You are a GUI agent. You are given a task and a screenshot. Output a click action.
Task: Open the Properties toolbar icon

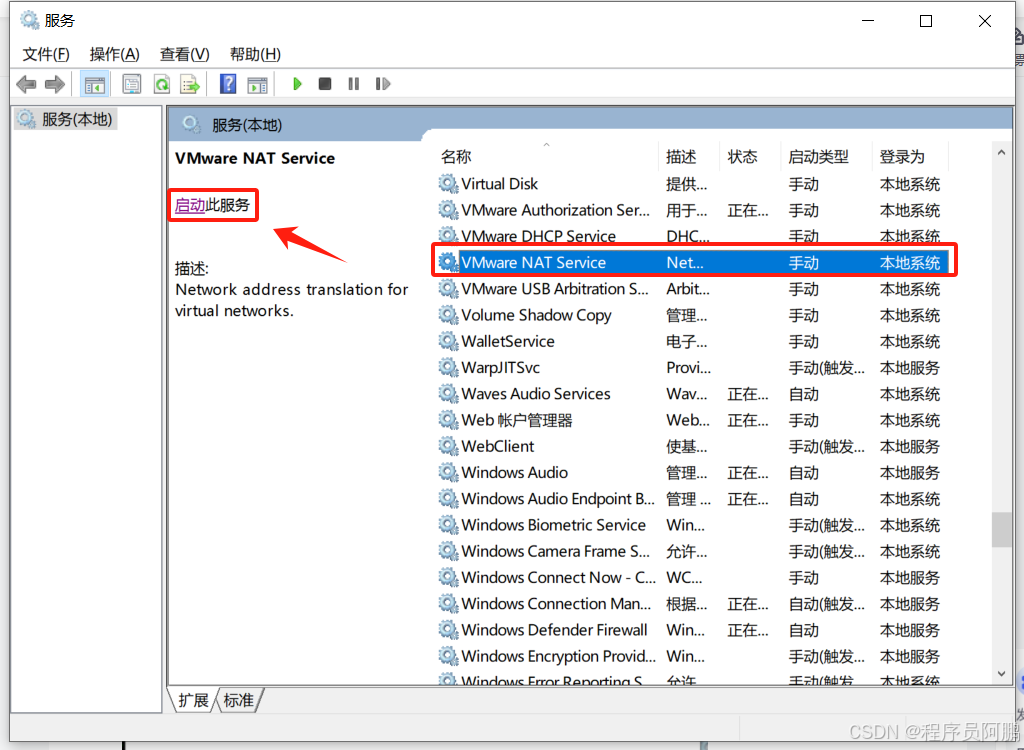[132, 84]
